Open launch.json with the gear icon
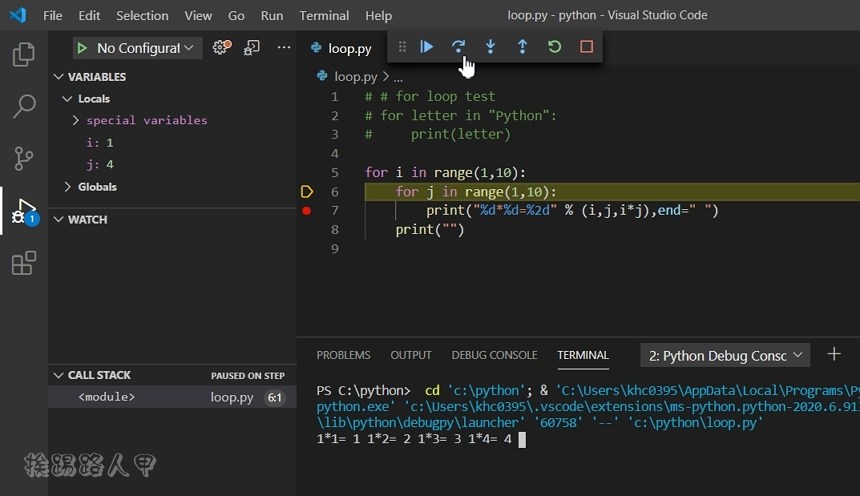This screenshot has width=860, height=496. [x=221, y=47]
